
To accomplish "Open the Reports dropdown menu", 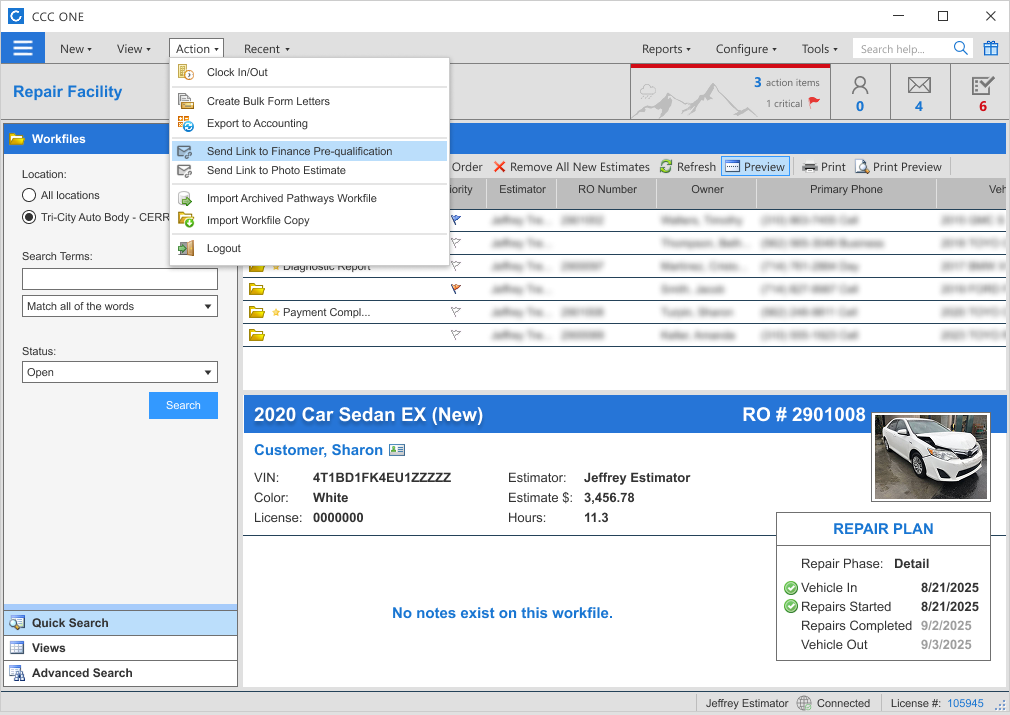I will pyautogui.click(x=664, y=48).
